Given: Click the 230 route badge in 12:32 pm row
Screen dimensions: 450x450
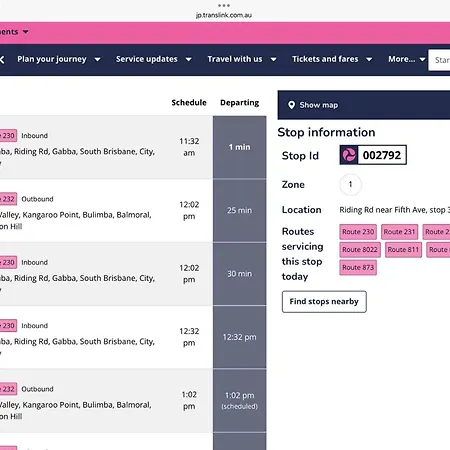Looking at the screenshot, I should click(x=8, y=326).
